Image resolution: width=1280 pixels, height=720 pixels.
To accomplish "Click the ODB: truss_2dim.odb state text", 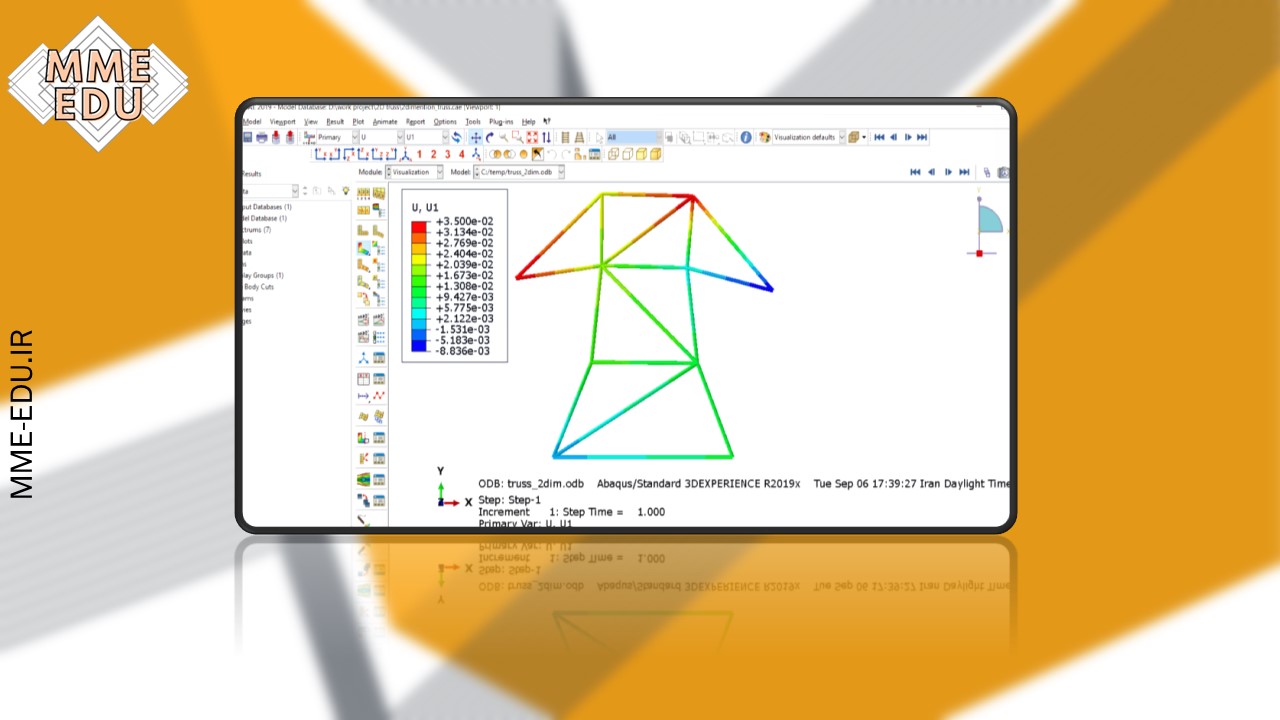I will [531, 483].
